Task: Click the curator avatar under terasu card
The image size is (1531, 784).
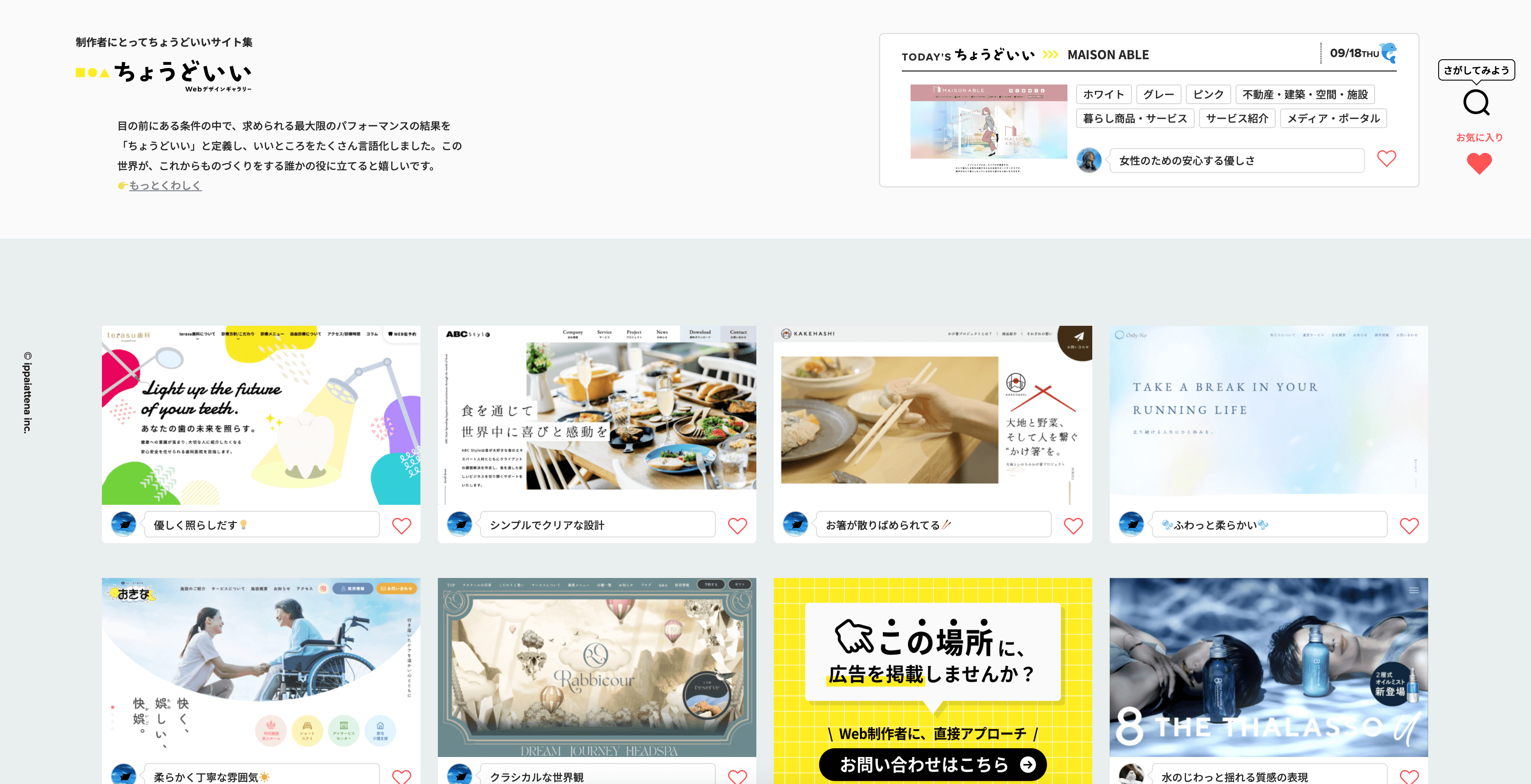Action: pos(124,524)
